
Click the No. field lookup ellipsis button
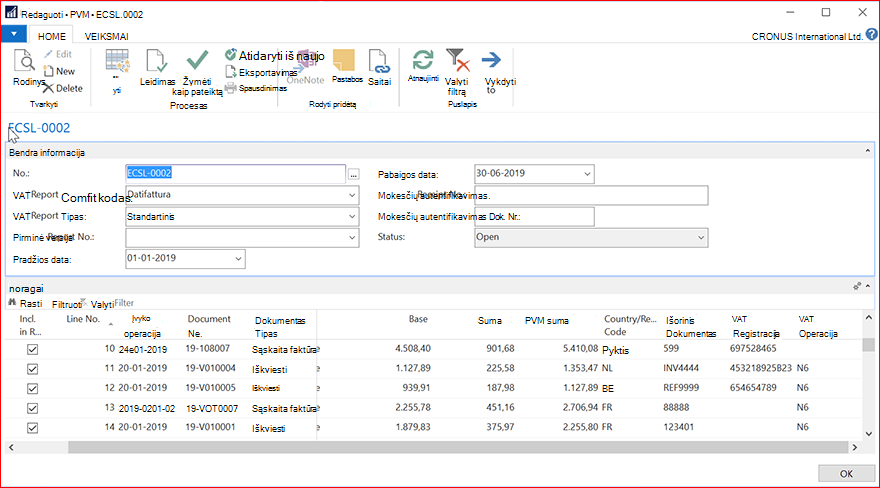[353, 174]
